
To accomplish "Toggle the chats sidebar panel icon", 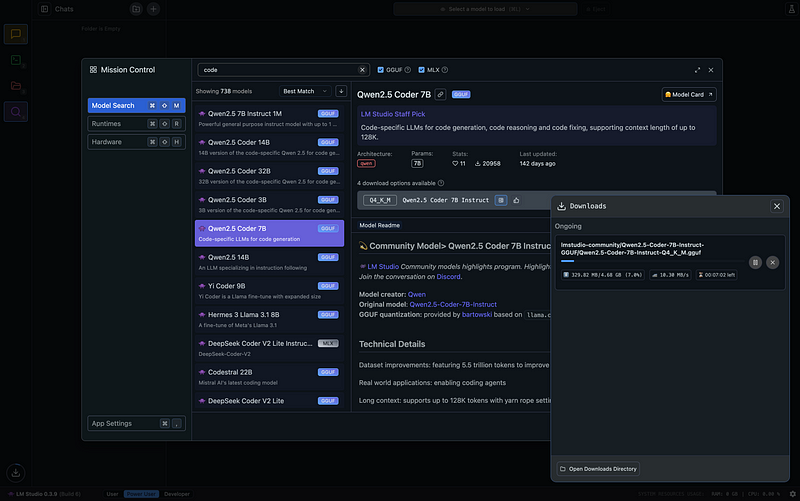I will (x=44, y=9).
